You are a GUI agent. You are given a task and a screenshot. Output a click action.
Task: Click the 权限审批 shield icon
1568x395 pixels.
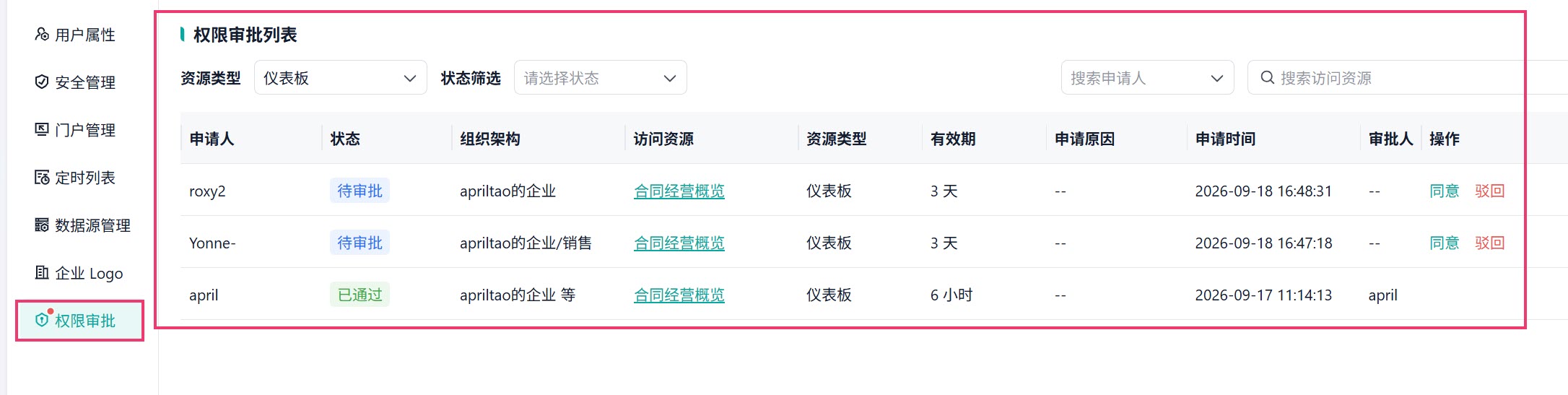[x=42, y=320]
